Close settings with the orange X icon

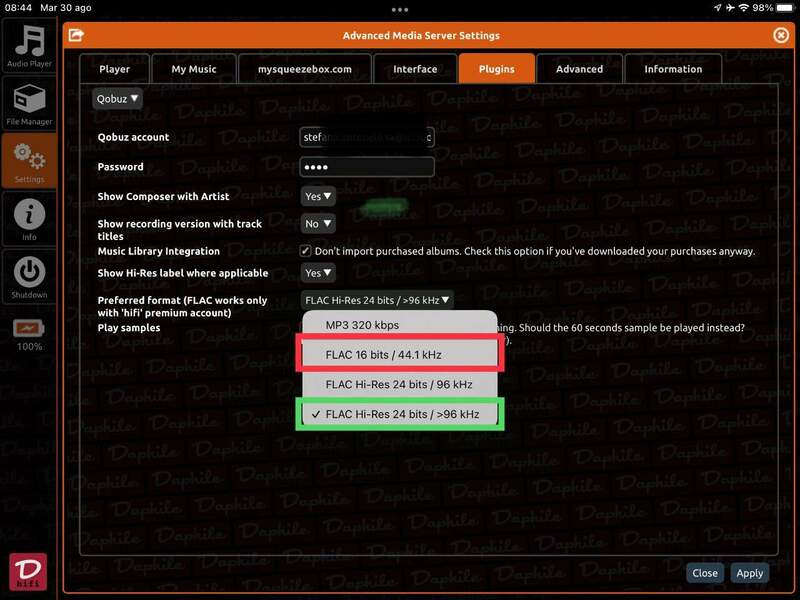click(x=781, y=35)
